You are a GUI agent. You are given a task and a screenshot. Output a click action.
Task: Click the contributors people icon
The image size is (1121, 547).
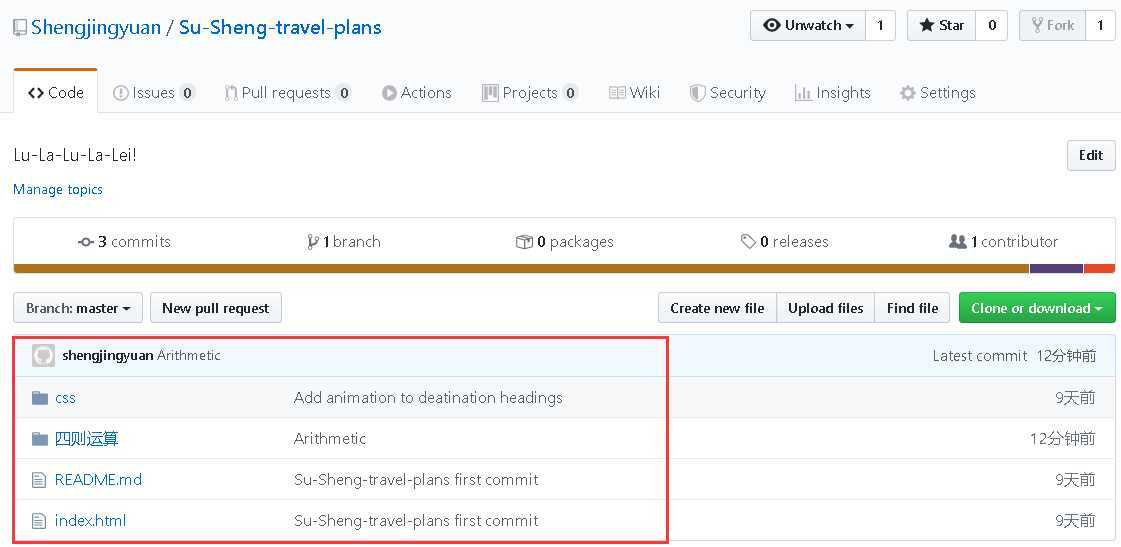point(957,242)
